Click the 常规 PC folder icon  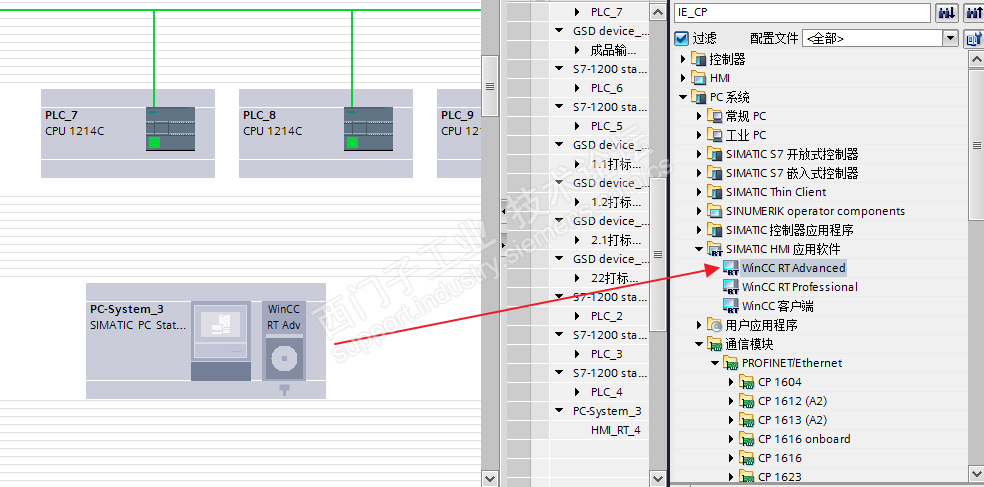point(715,116)
